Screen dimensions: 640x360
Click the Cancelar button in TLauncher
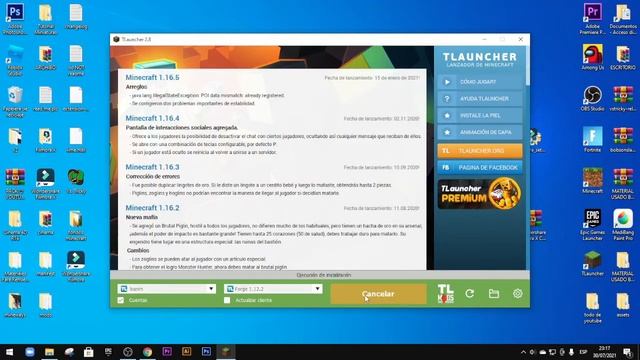click(x=378, y=294)
